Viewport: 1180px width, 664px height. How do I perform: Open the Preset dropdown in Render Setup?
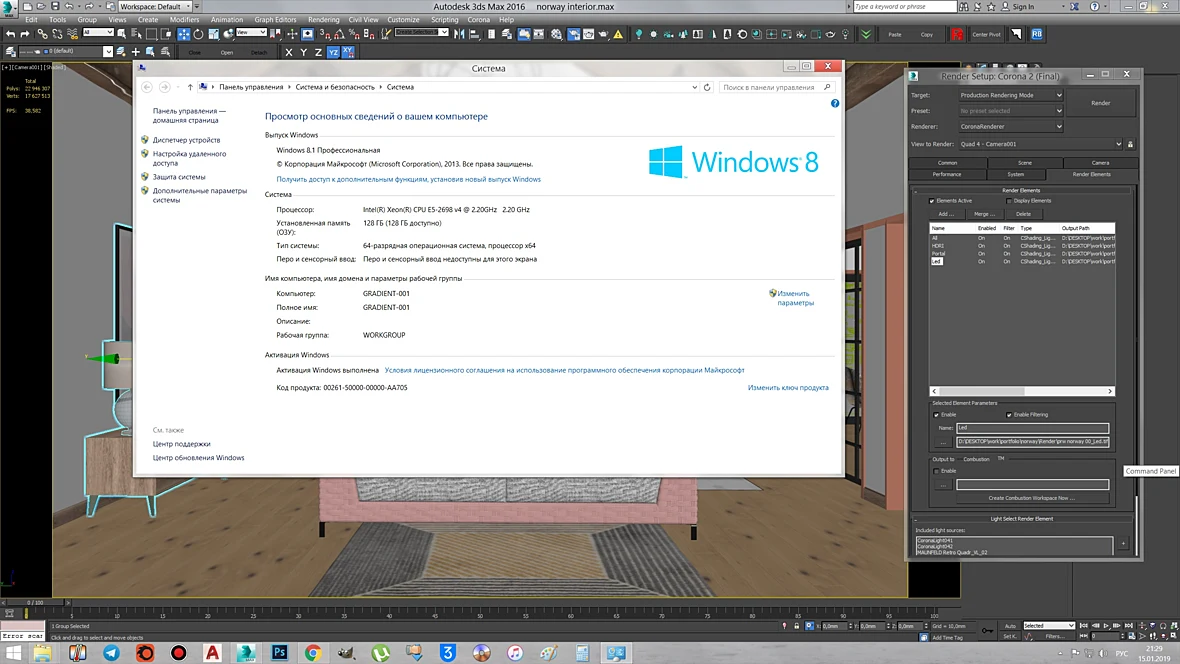1011,111
